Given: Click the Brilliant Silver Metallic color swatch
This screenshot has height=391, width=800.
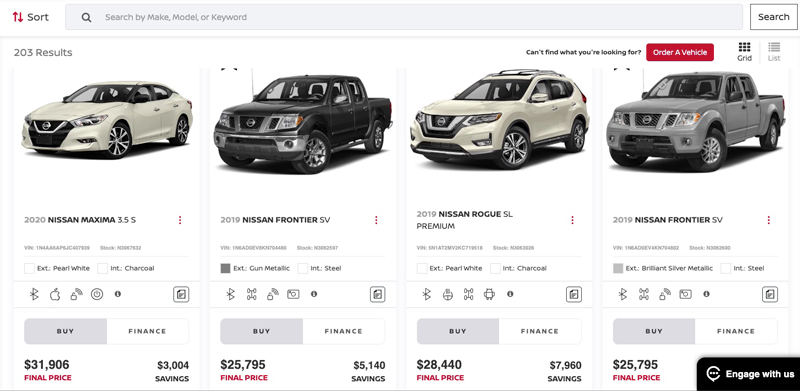Looking at the screenshot, I should pyautogui.click(x=618, y=268).
